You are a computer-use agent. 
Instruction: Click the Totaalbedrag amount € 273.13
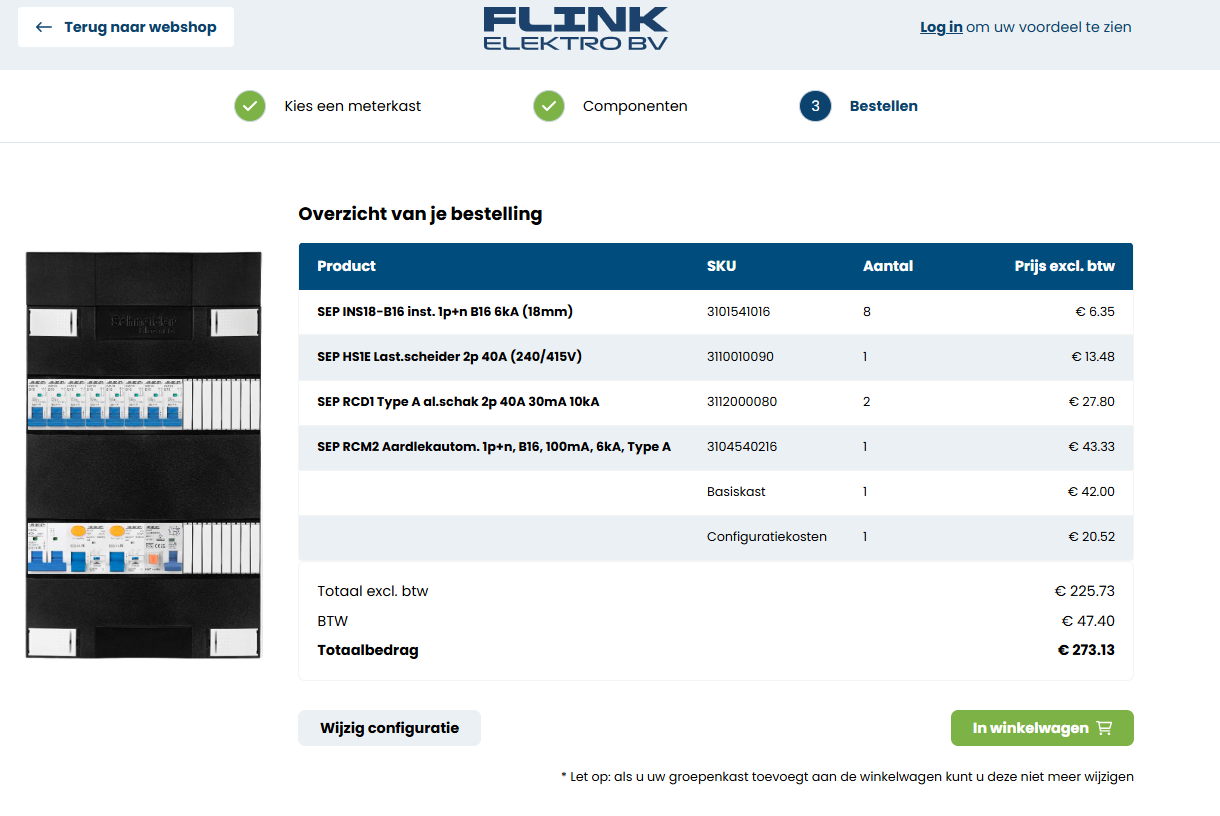pos(1086,650)
